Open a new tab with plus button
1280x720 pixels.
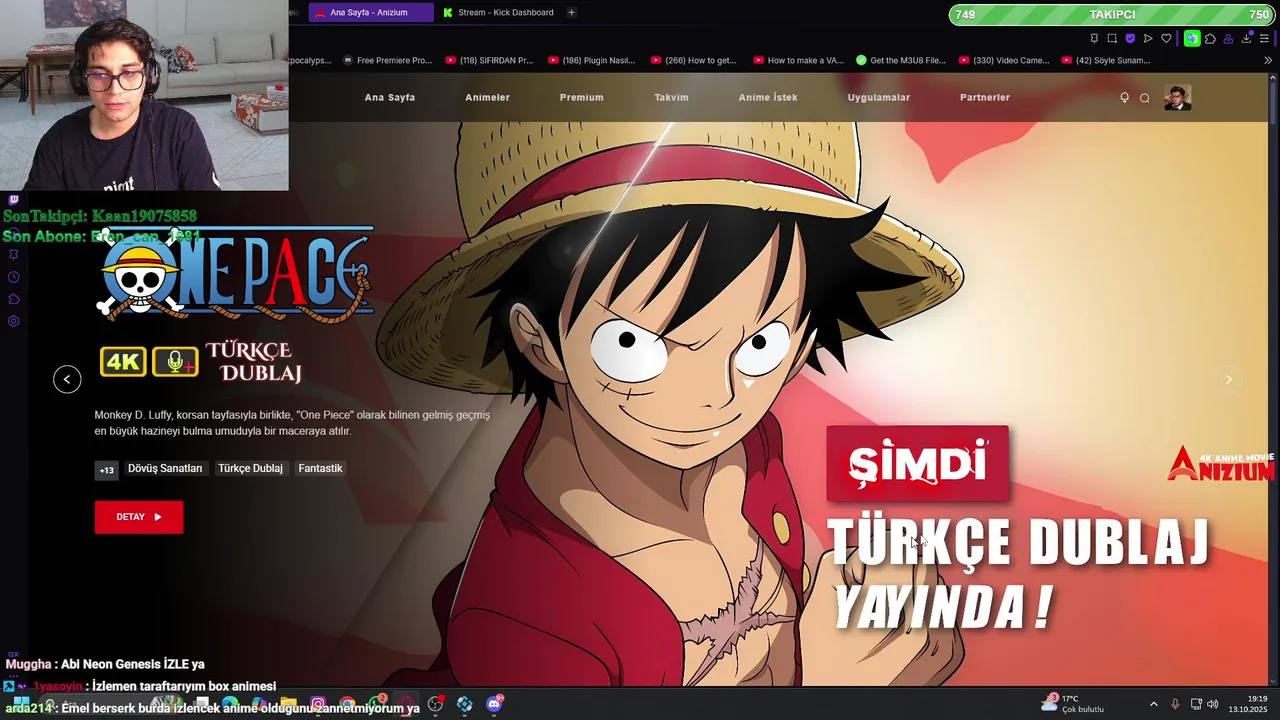point(571,12)
